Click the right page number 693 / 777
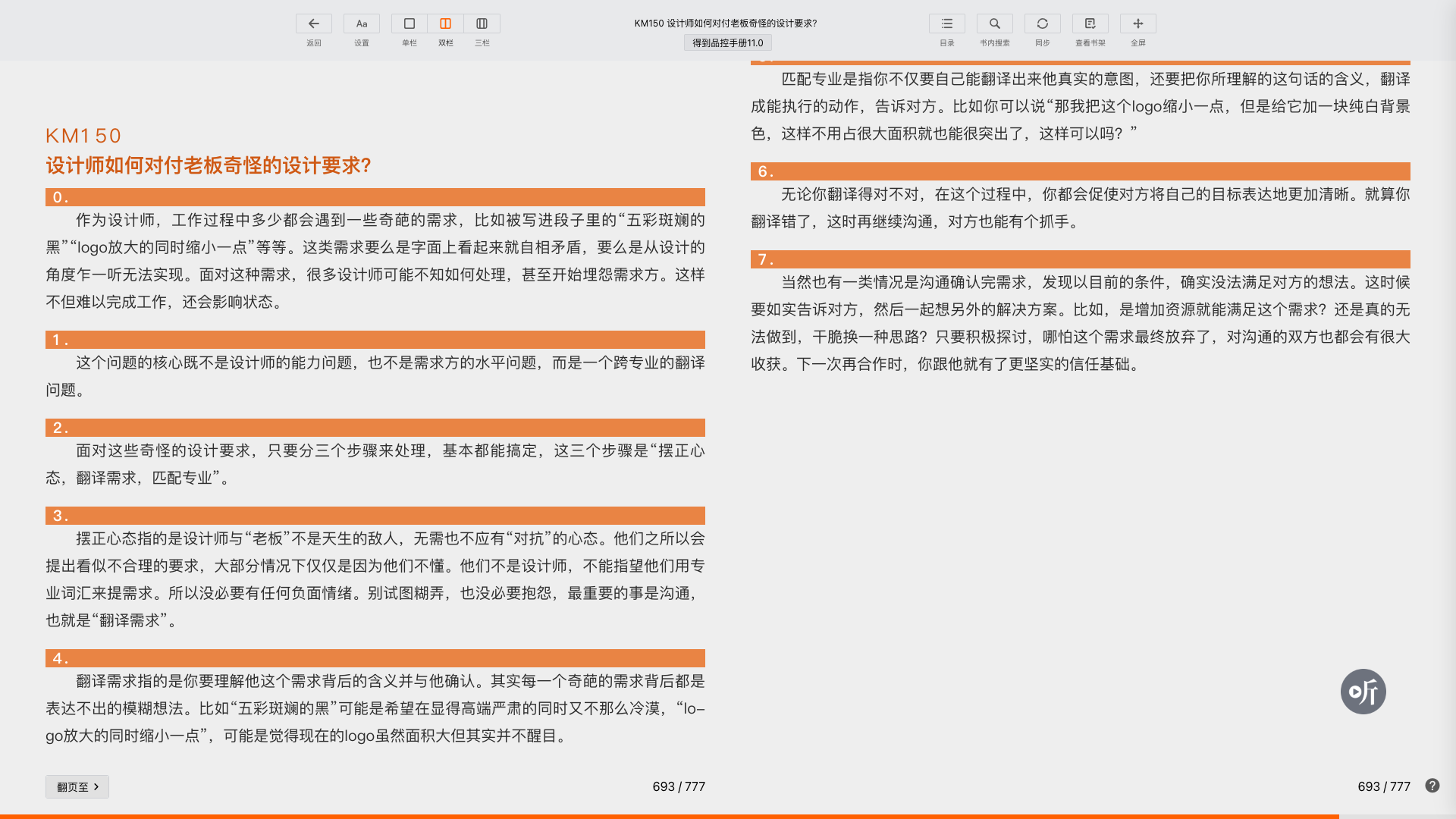 click(1383, 786)
